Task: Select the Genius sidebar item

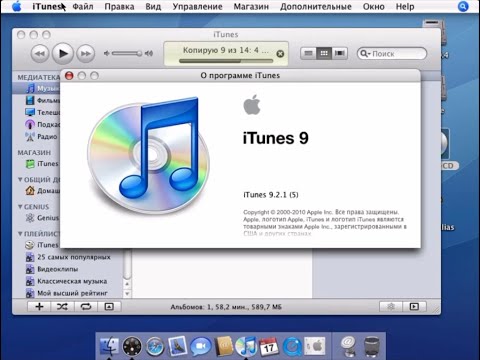Action: click(x=37, y=218)
